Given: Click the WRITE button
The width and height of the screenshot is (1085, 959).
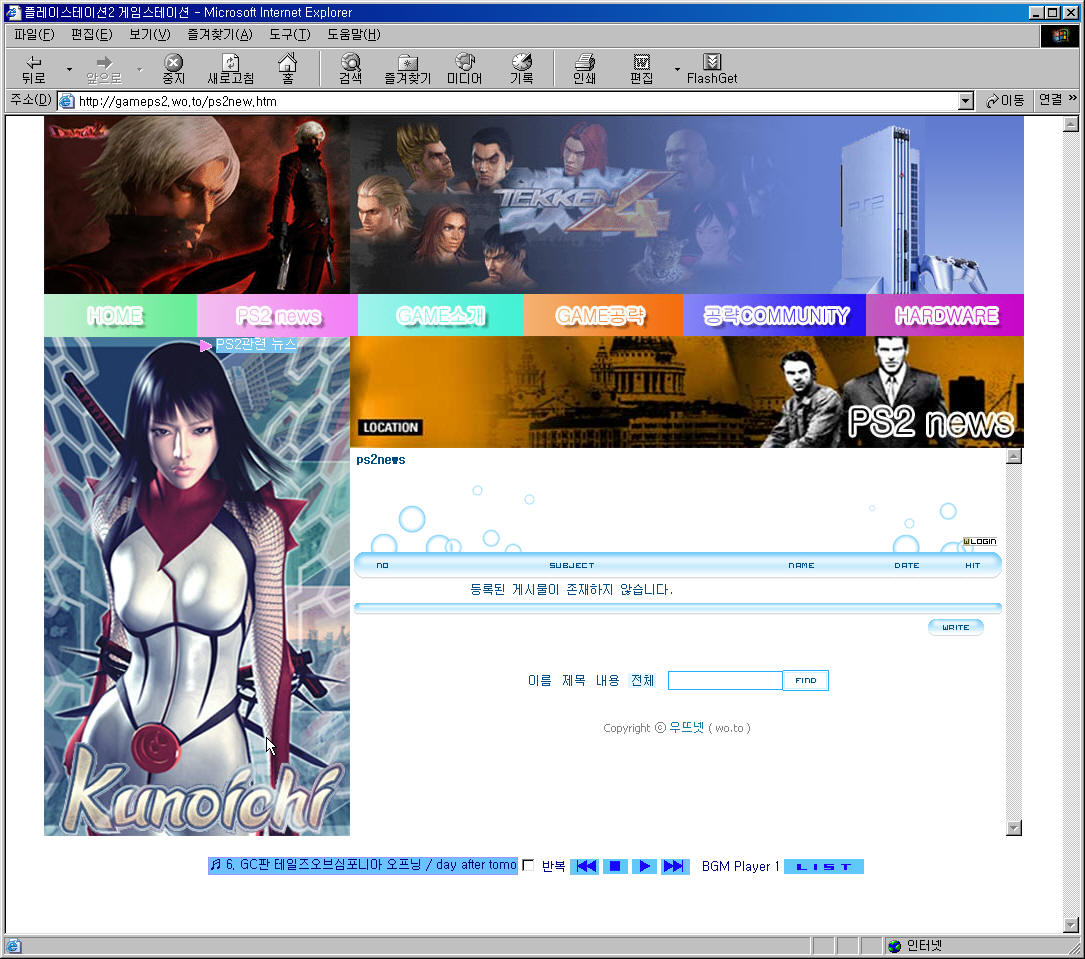Looking at the screenshot, I should click(956, 627).
